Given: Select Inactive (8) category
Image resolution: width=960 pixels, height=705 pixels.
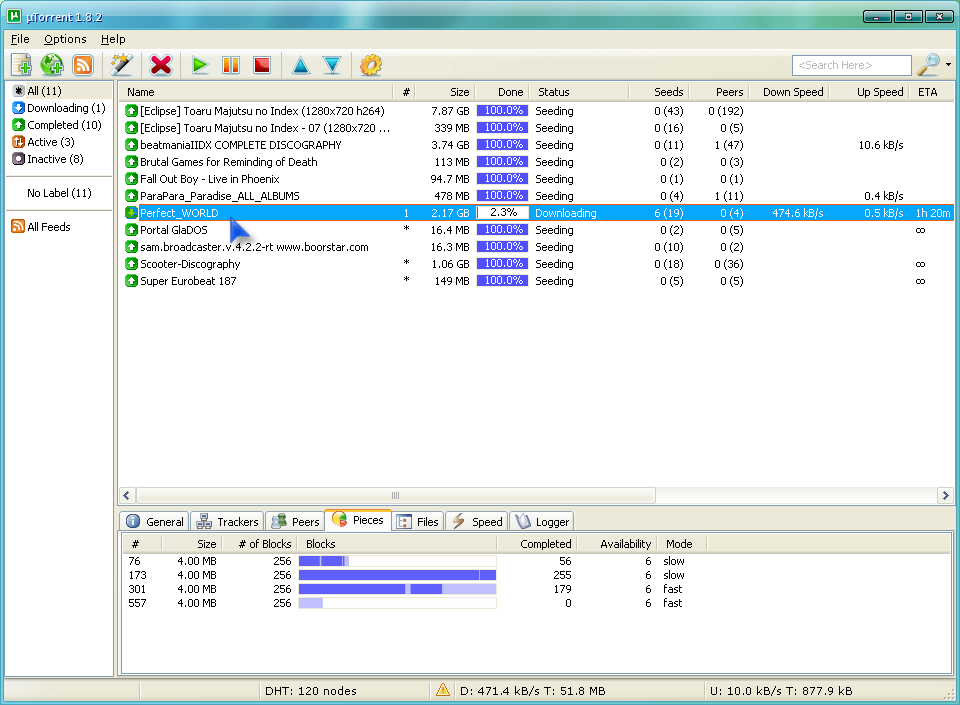Looking at the screenshot, I should [x=48, y=159].
